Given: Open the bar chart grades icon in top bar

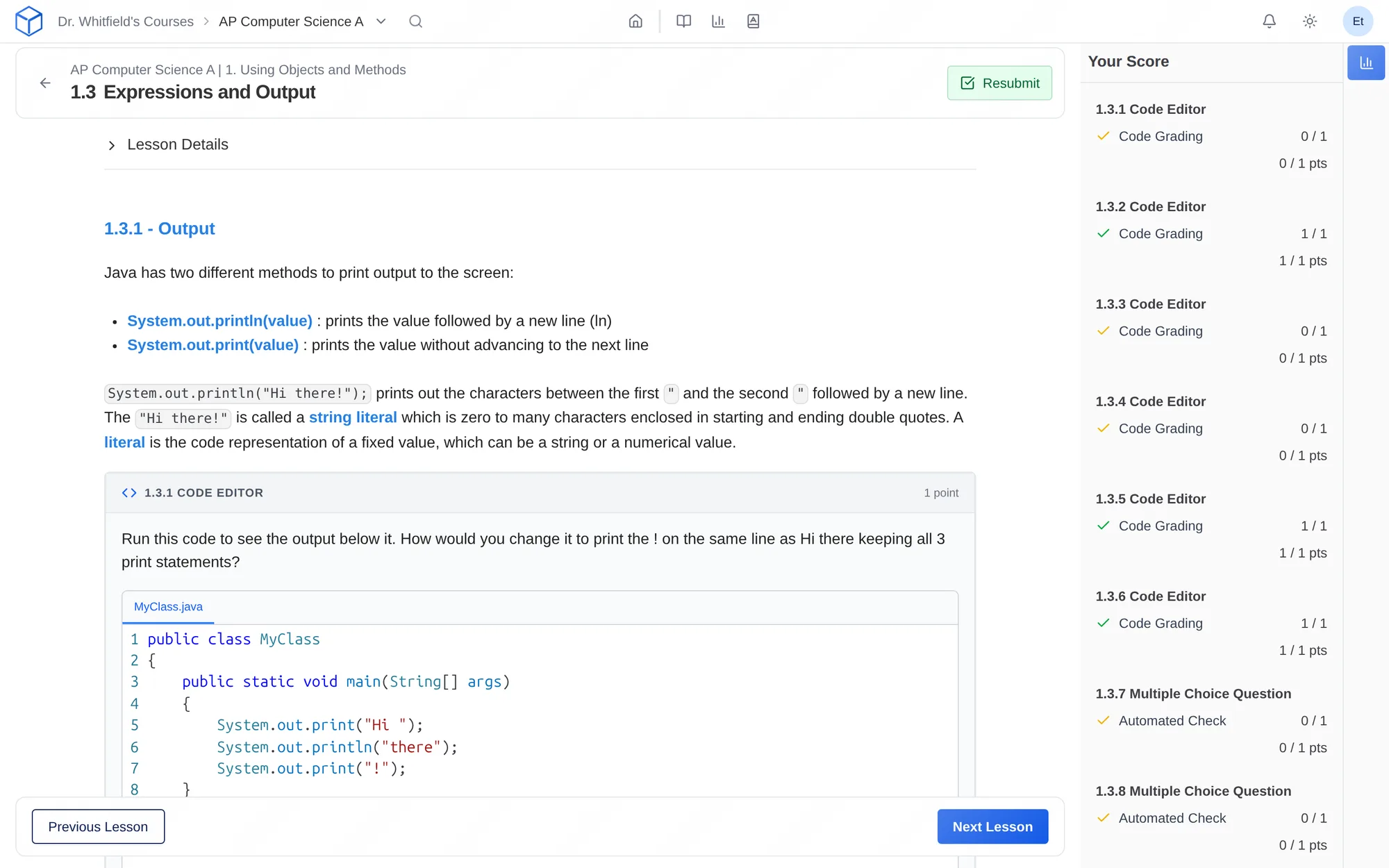Looking at the screenshot, I should pos(718,22).
